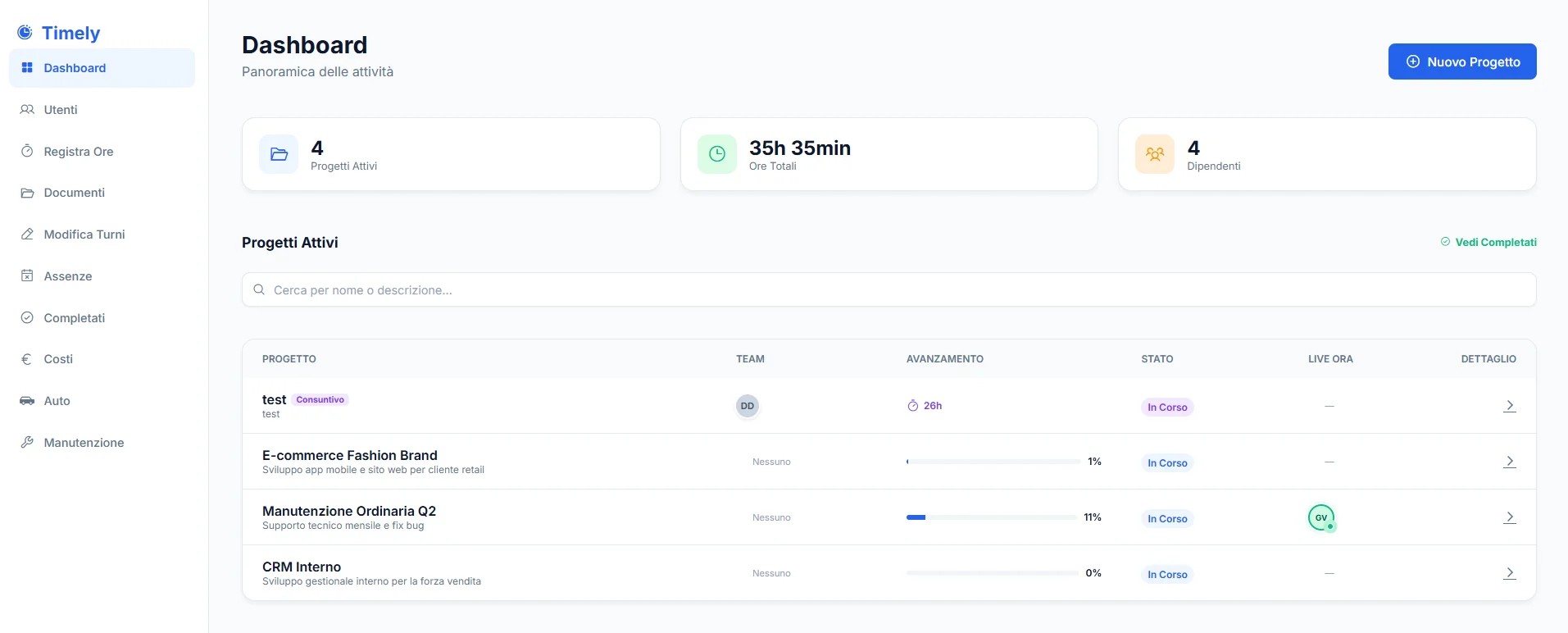This screenshot has width=1568, height=633.
Task: Click the Manutenzione wrench icon
Action: (x=27, y=442)
